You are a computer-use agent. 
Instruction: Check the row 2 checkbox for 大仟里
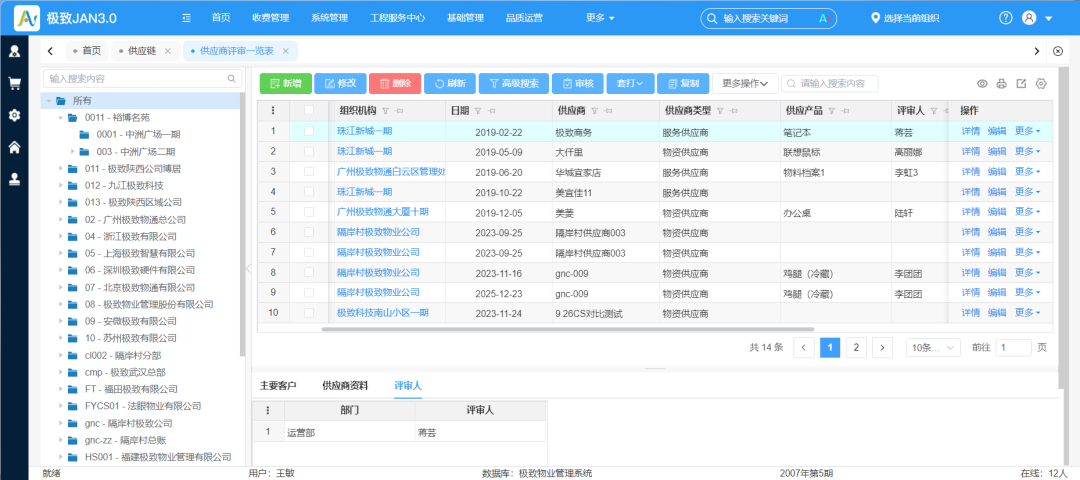pyautogui.click(x=309, y=152)
